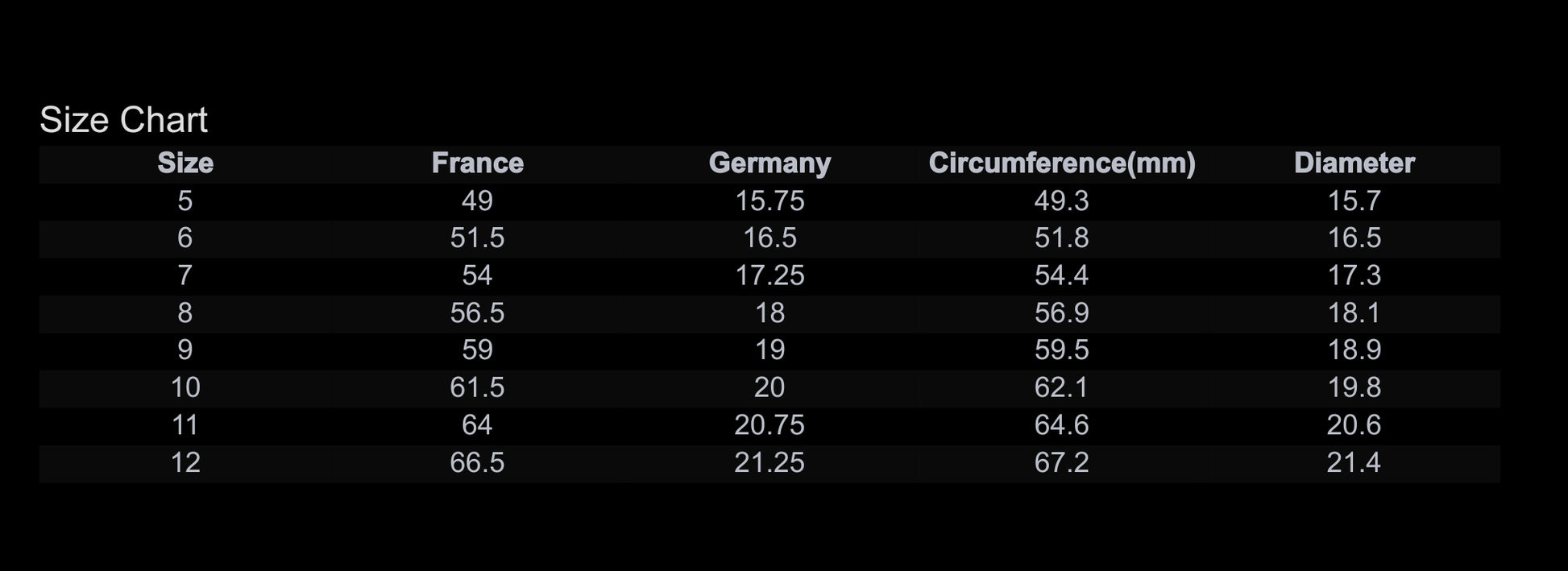The width and height of the screenshot is (1568, 571).
Task: Click the diameter value 18.1
Action: click(1354, 313)
